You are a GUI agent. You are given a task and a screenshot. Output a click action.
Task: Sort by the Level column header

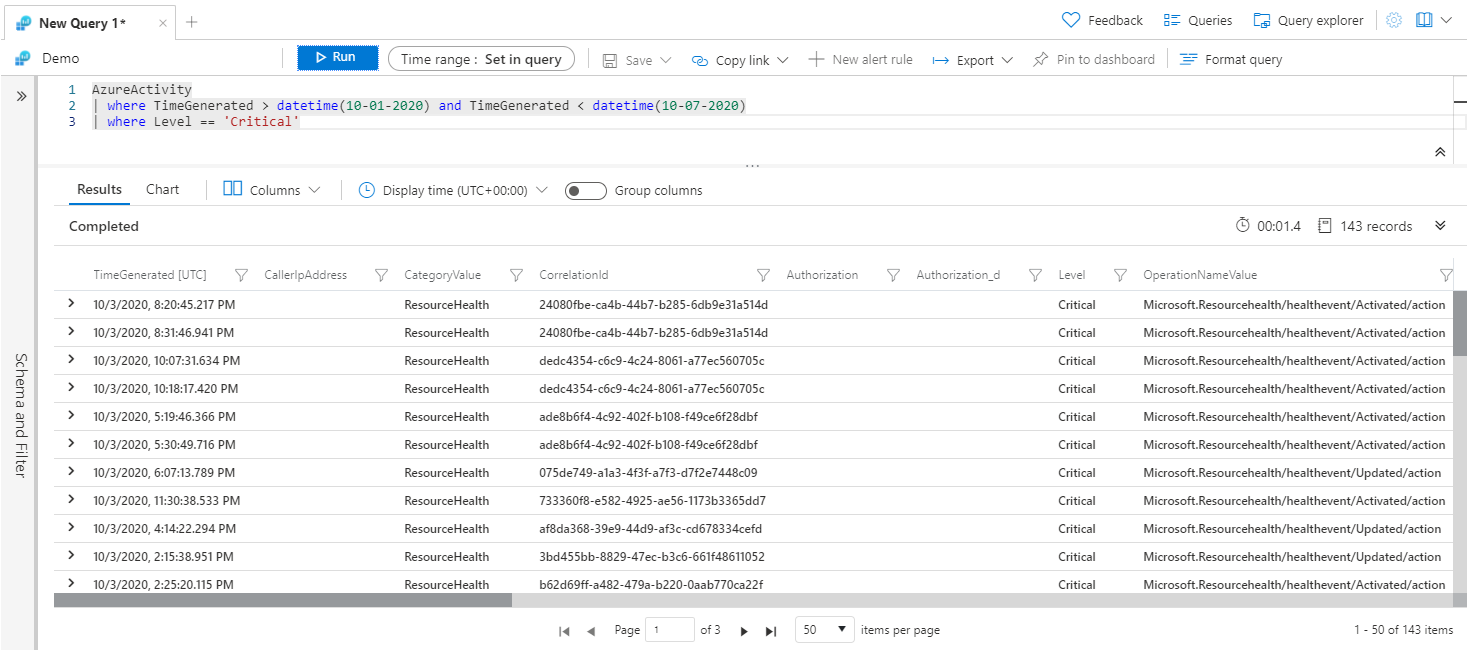1071,275
